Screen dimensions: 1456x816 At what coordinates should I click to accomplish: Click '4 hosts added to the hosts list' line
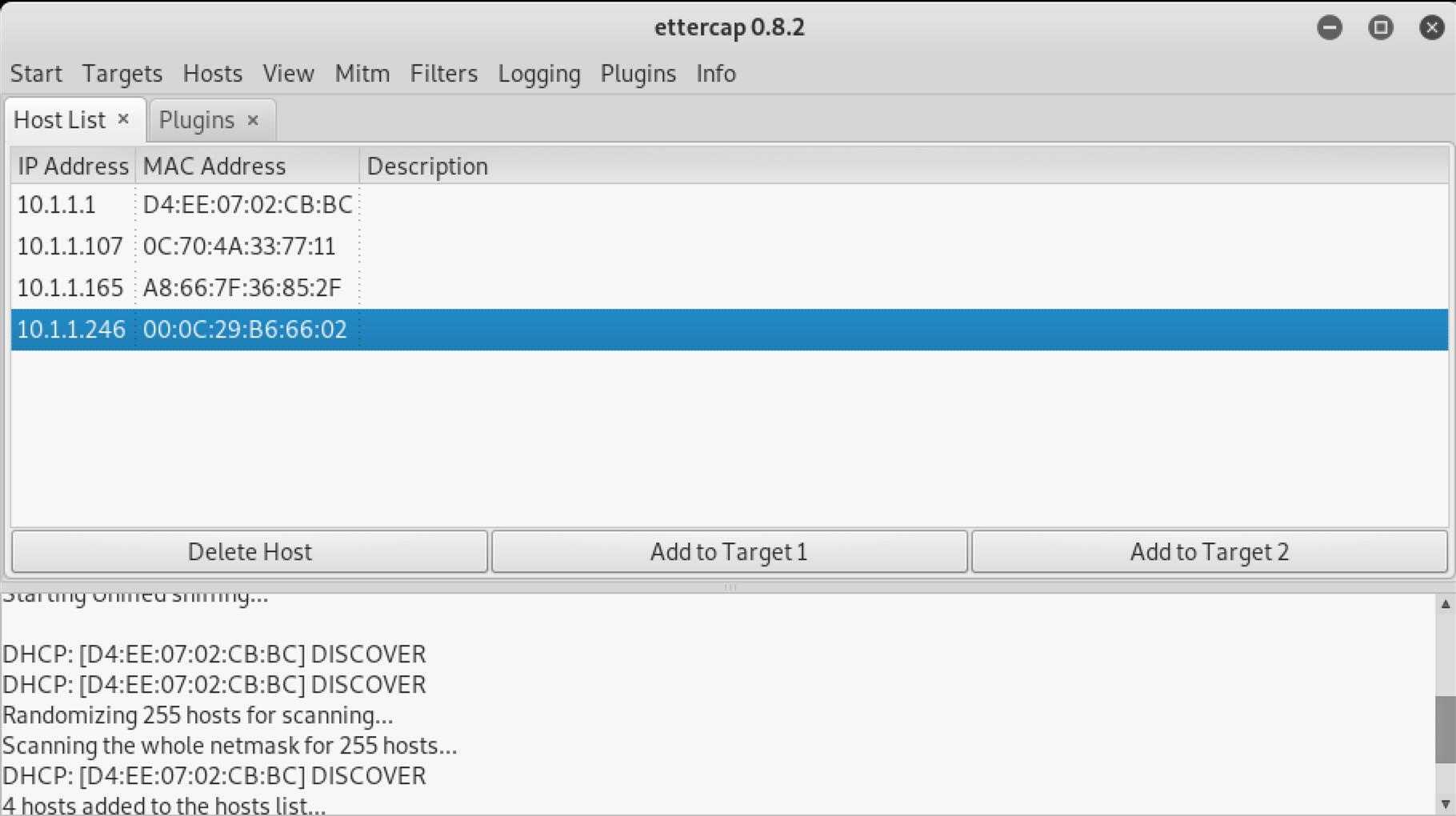[164, 805]
